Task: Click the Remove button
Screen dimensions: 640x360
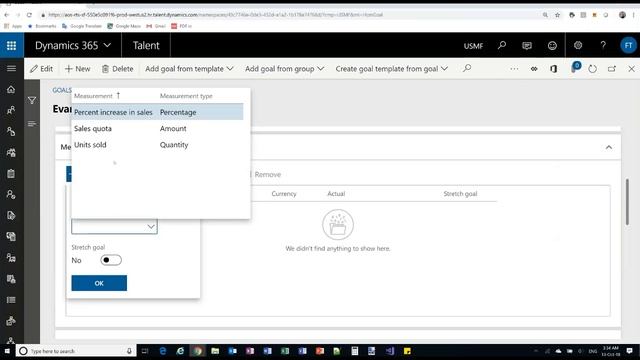Action: (x=267, y=175)
